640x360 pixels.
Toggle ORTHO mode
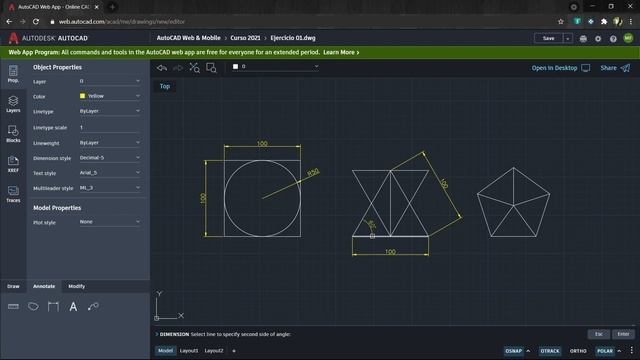578,351
